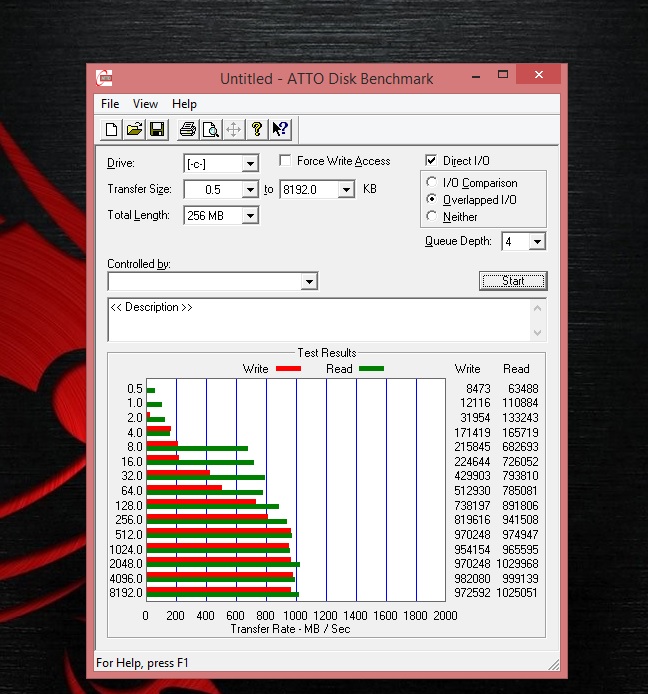Click the context help arrow-question icon

pyautogui.click(x=280, y=130)
